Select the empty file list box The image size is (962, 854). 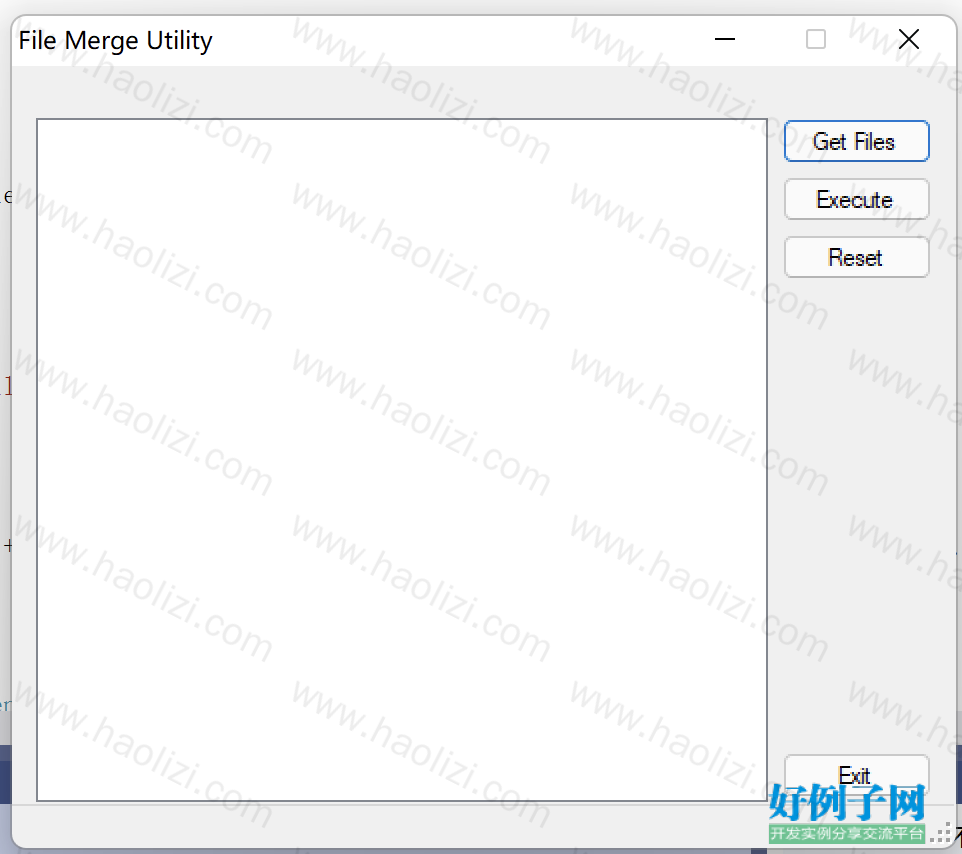(402, 460)
